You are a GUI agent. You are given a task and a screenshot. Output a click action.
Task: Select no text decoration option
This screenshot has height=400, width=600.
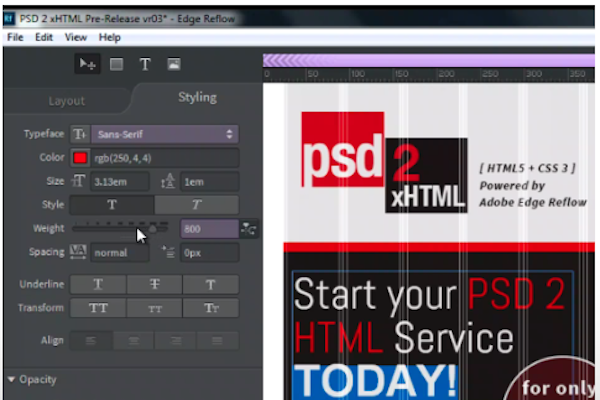click(x=211, y=284)
